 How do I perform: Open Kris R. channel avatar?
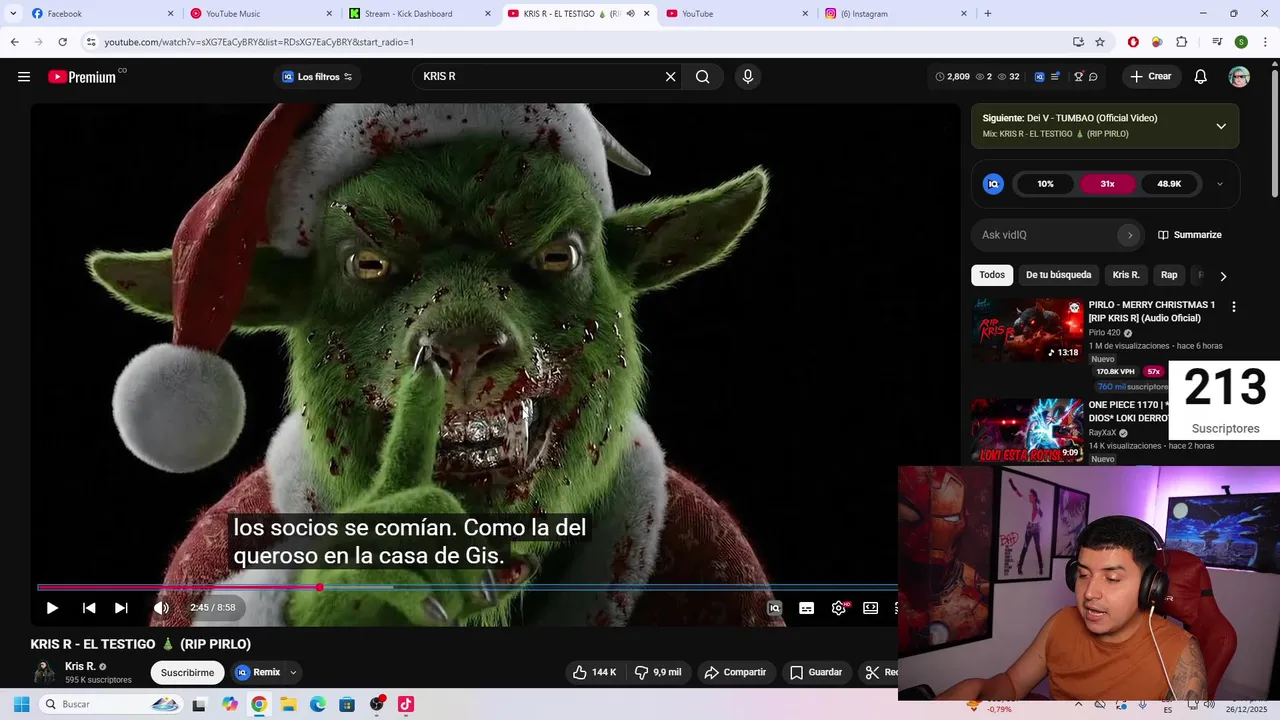click(x=44, y=673)
